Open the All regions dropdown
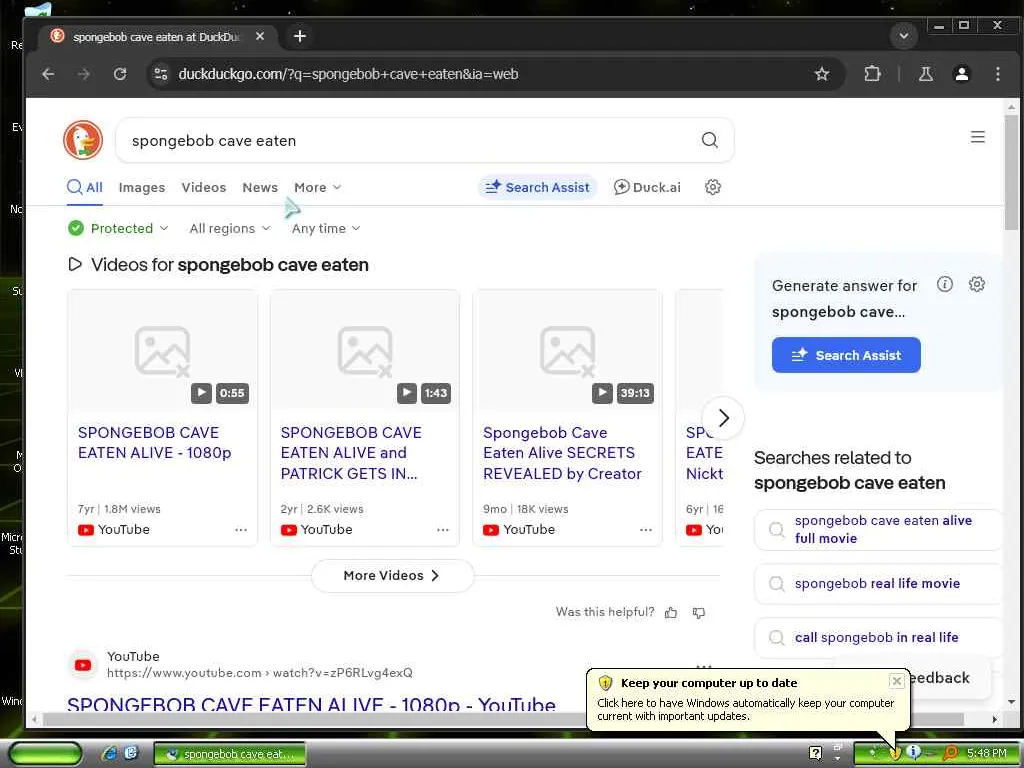Image resolution: width=1024 pixels, height=768 pixels. (x=229, y=229)
